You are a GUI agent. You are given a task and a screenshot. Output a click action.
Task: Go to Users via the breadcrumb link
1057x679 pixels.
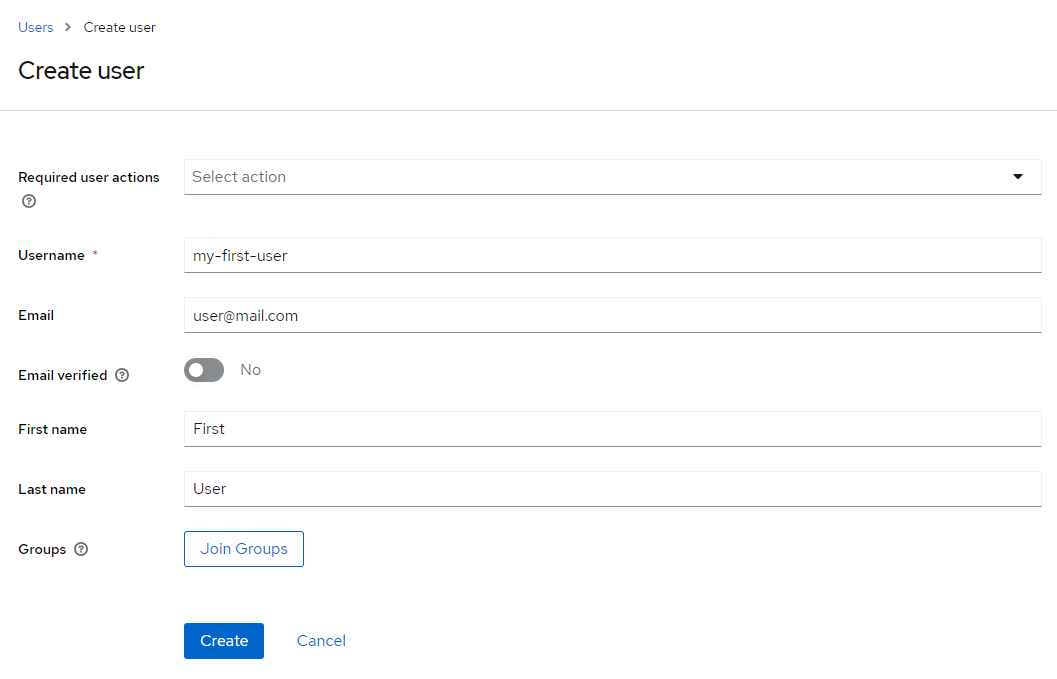(36, 27)
